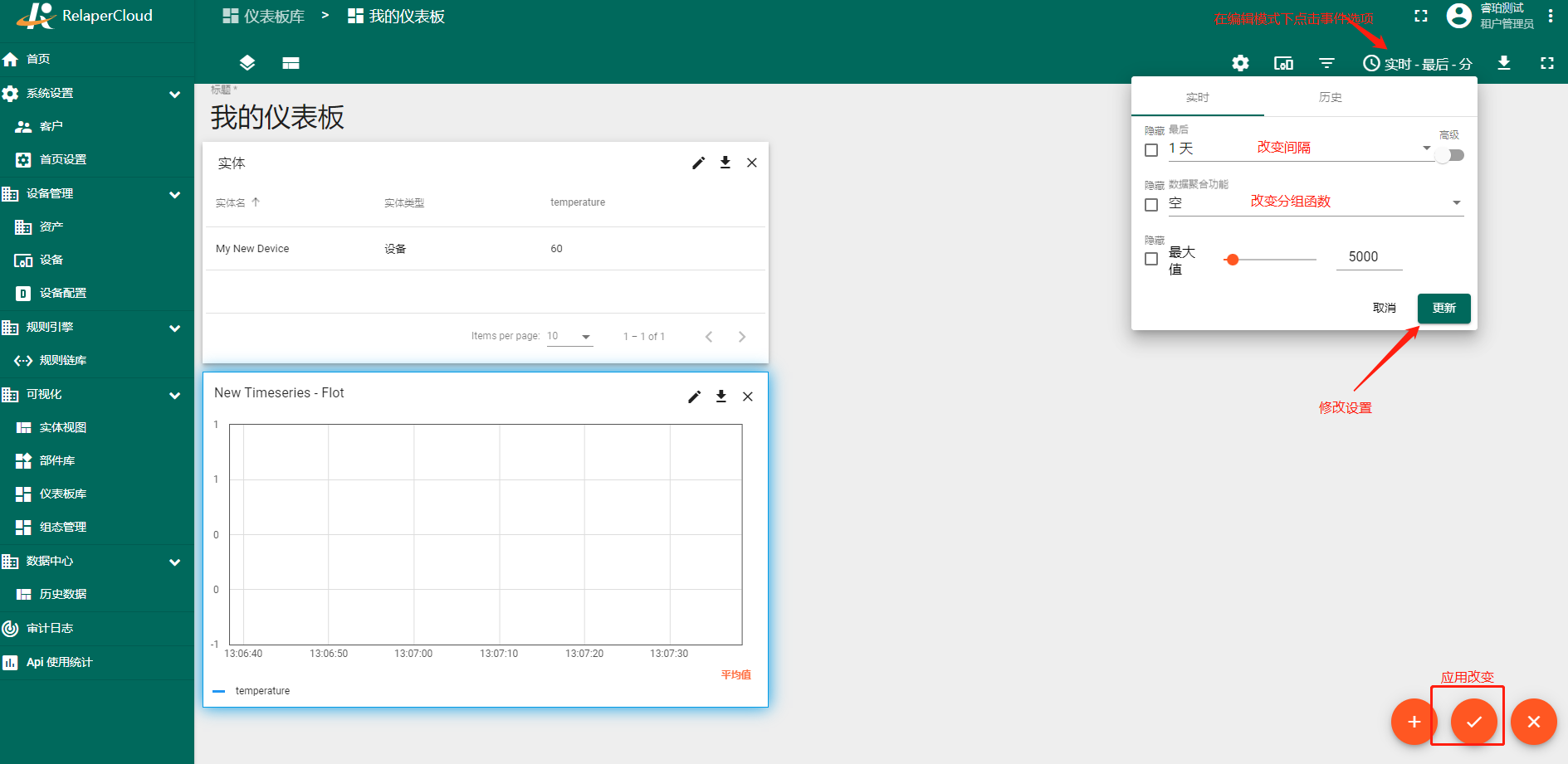Collapse 设备管理 section chevron

click(175, 194)
